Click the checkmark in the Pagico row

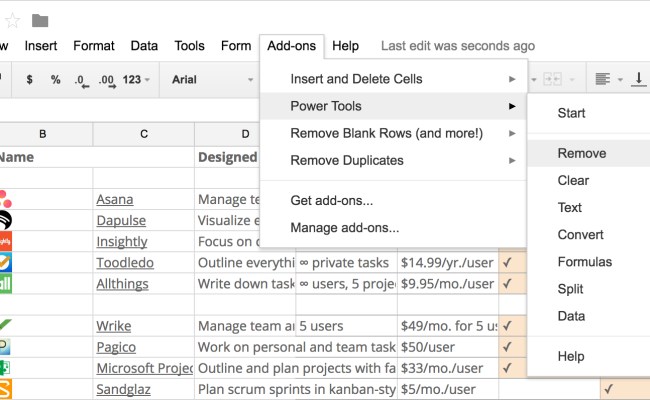click(507, 347)
